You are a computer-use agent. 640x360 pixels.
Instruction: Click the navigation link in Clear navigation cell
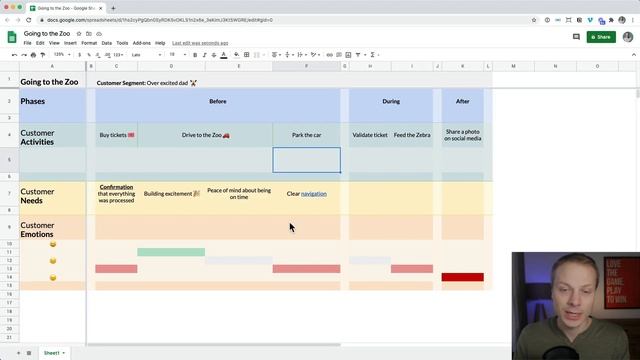(314, 194)
